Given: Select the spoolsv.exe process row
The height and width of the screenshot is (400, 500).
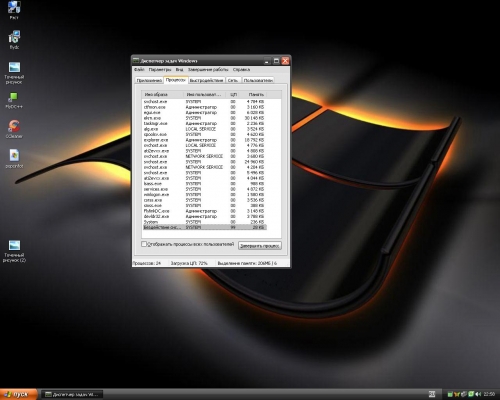Looking at the screenshot, I should tap(204, 134).
